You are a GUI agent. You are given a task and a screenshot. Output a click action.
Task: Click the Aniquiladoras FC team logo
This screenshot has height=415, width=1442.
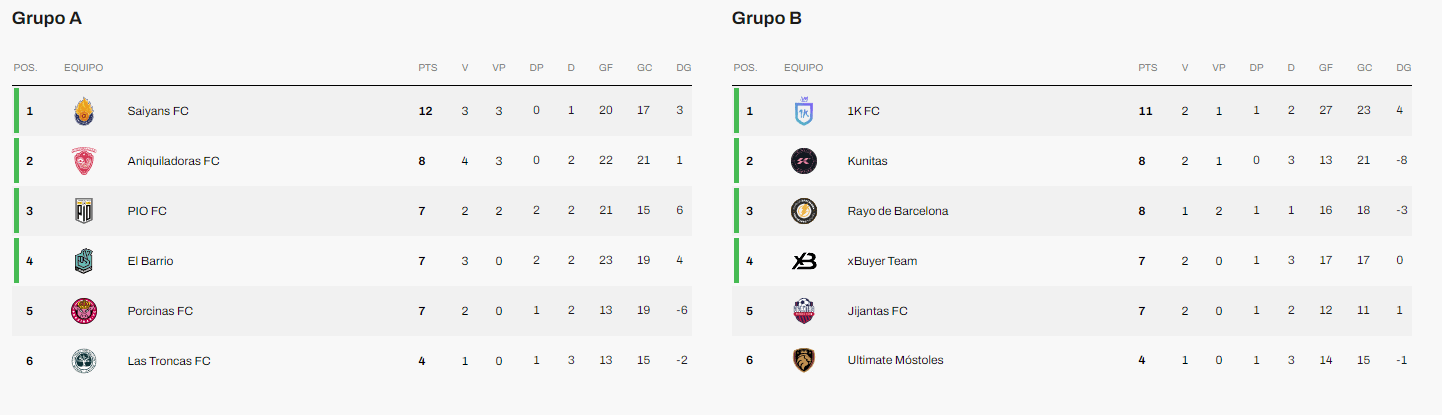click(84, 161)
